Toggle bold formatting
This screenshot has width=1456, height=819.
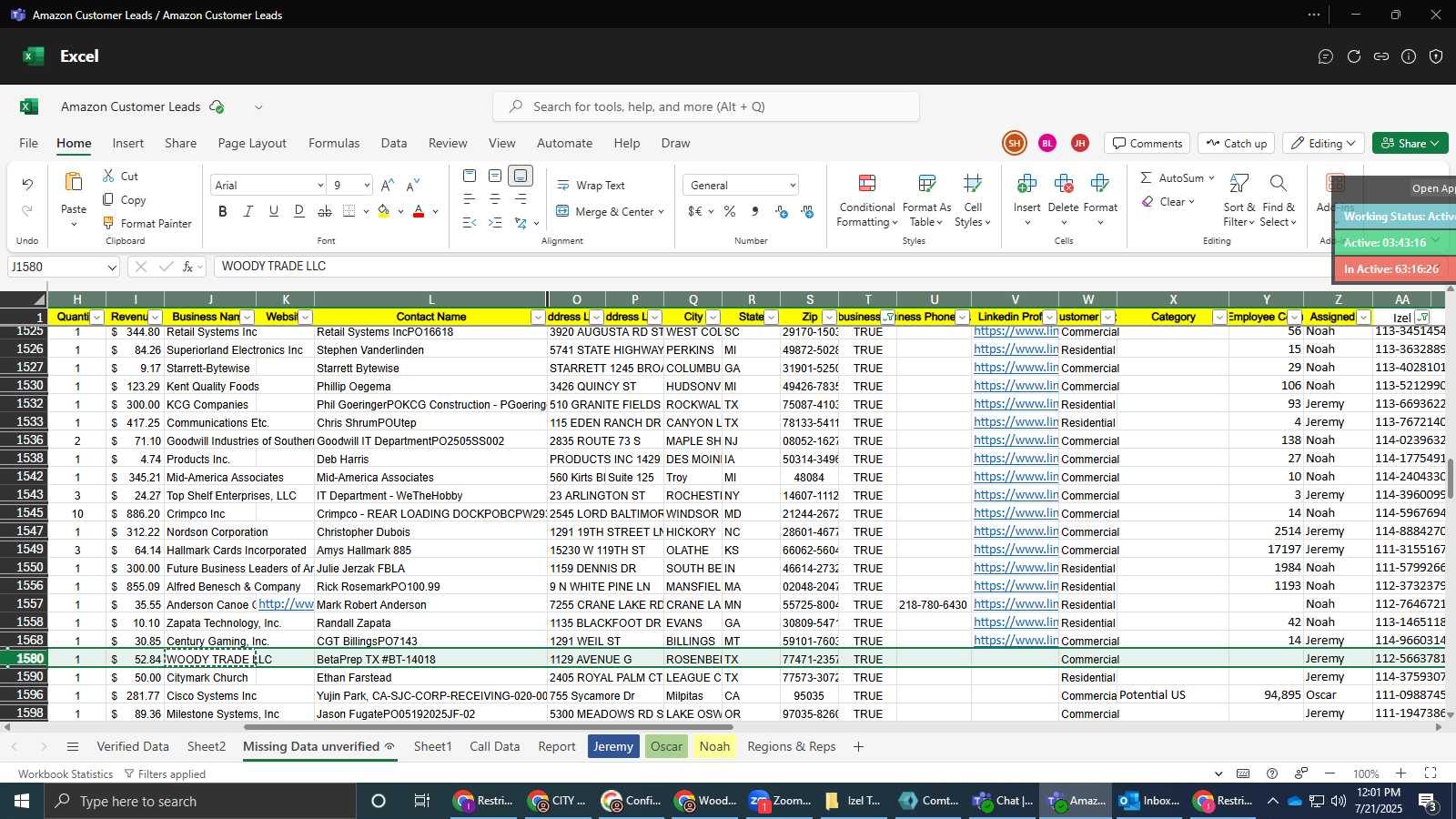tap(223, 211)
